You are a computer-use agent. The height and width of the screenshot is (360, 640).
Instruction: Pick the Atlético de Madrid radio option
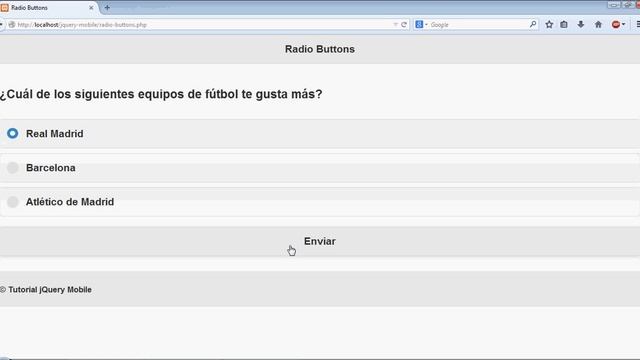[x=13, y=202]
